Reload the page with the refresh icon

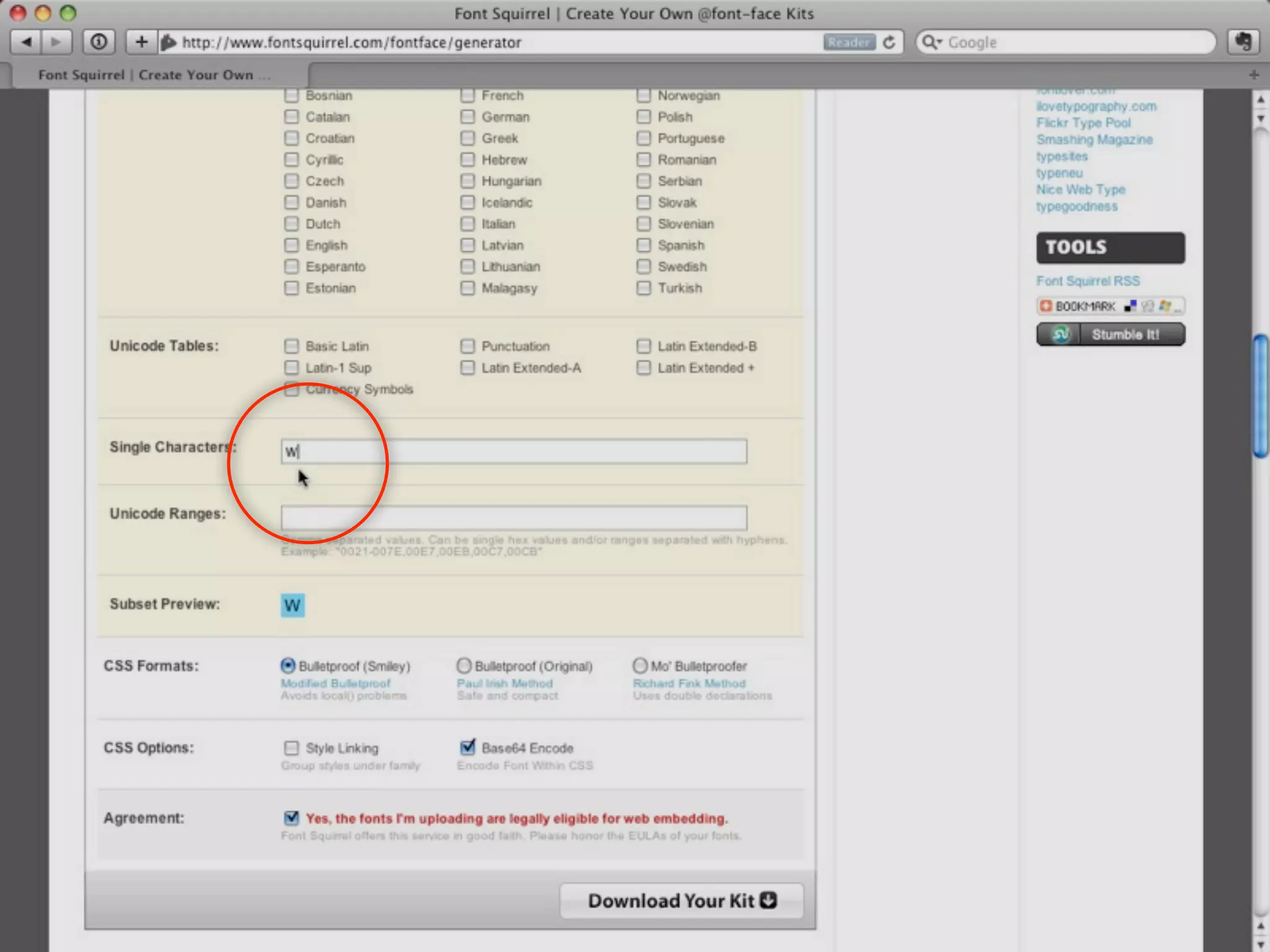pos(889,42)
